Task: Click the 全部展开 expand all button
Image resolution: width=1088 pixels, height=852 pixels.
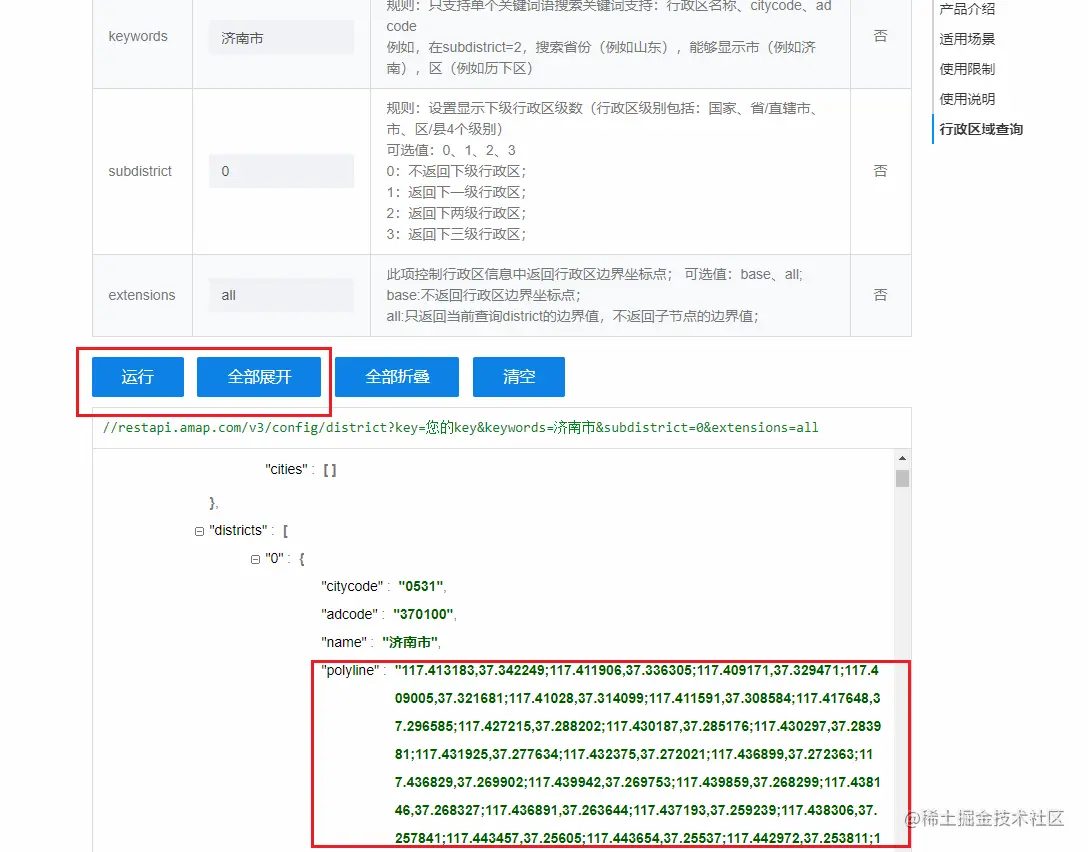Action: 259,377
